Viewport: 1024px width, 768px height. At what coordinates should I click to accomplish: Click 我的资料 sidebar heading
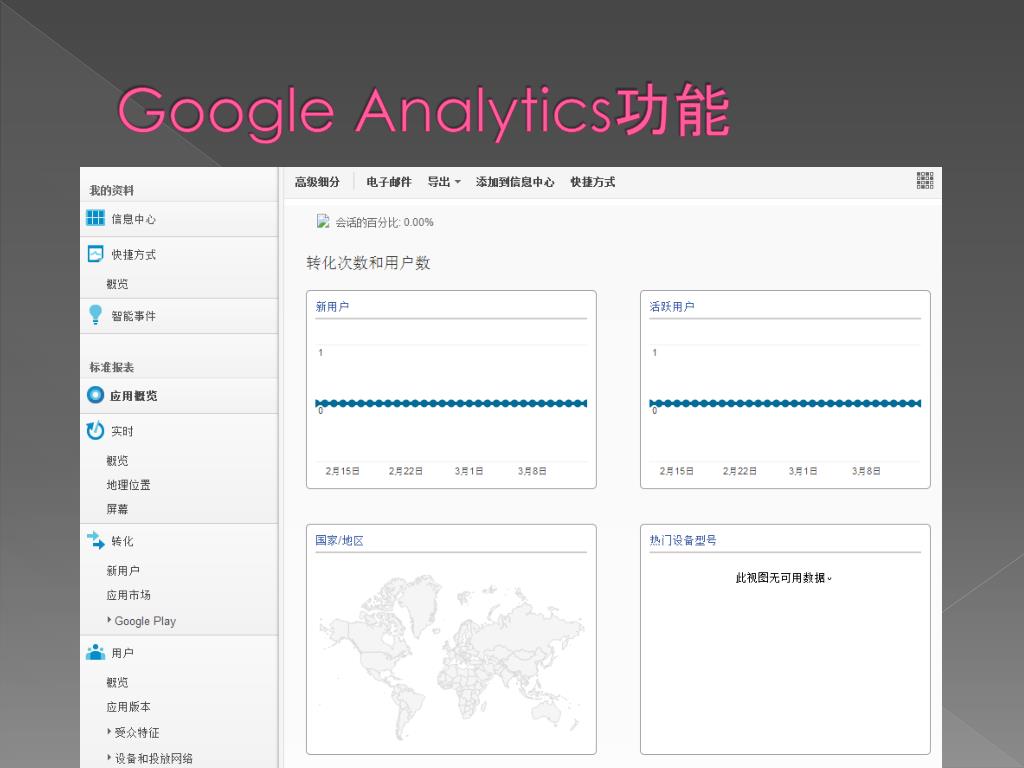click(x=112, y=190)
